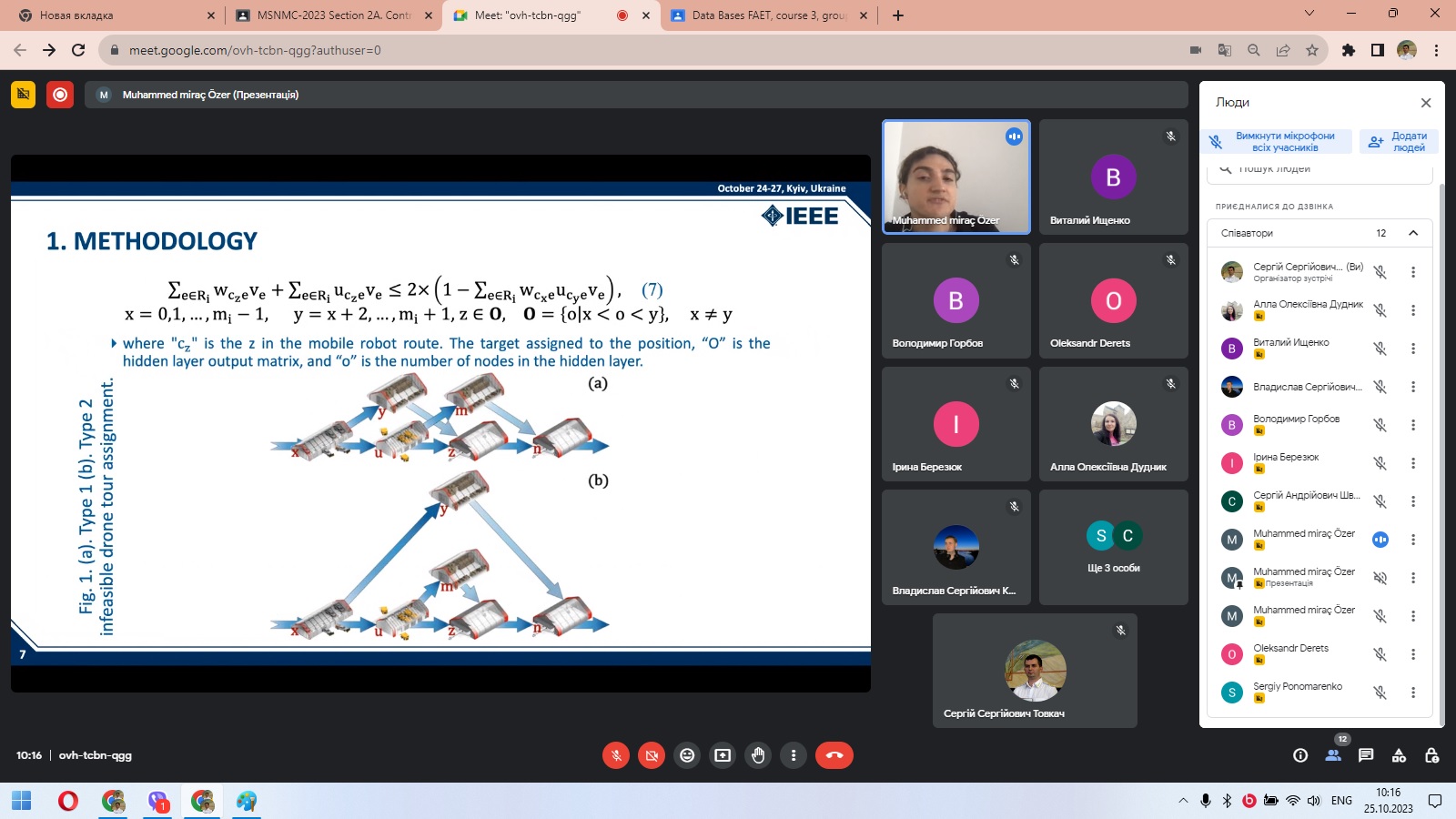Viewport: 1456px width, 819px height.
Task: Click the present screen icon
Action: pyautogui.click(x=723, y=755)
